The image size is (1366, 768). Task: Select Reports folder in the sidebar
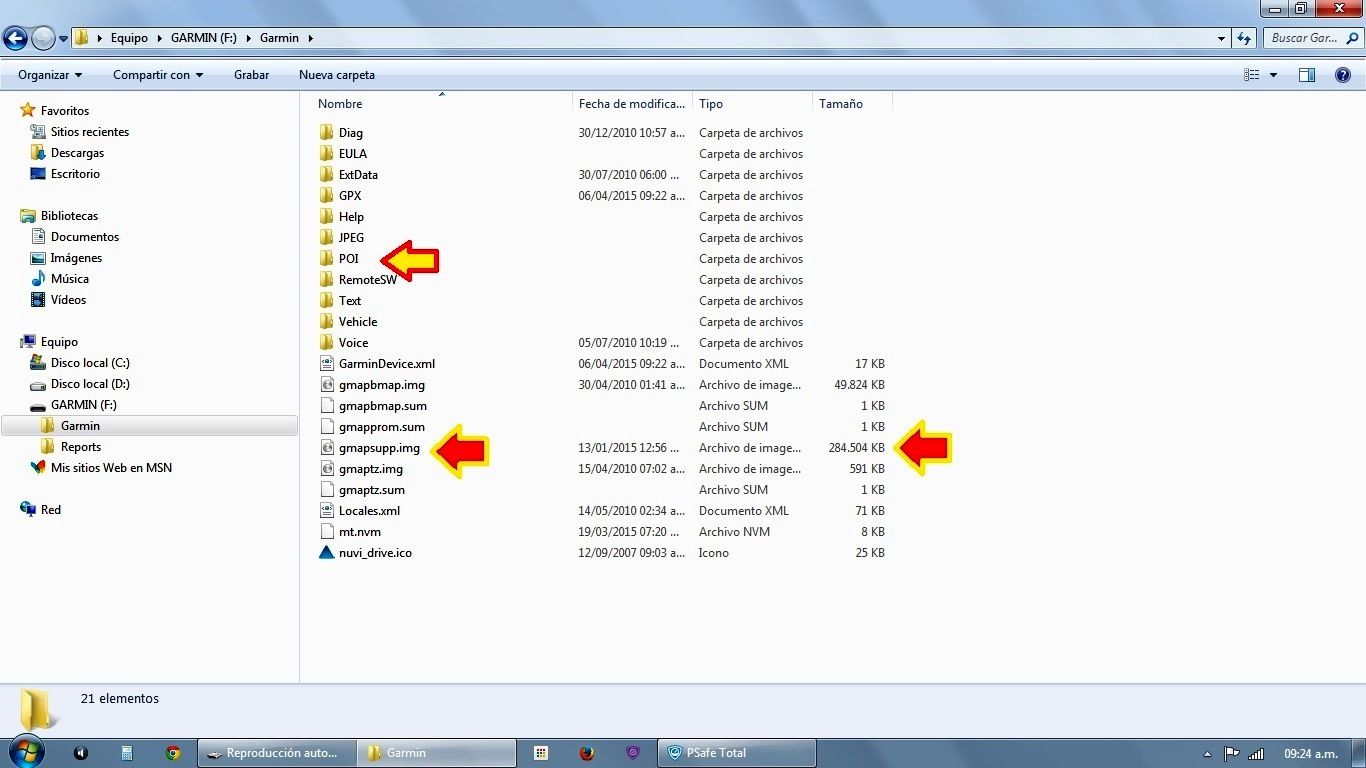pyautogui.click(x=80, y=447)
